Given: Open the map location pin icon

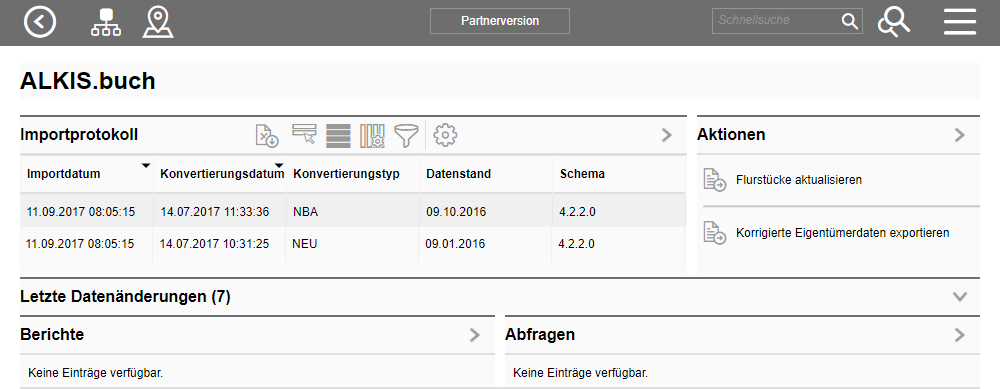Looking at the screenshot, I should point(158,22).
